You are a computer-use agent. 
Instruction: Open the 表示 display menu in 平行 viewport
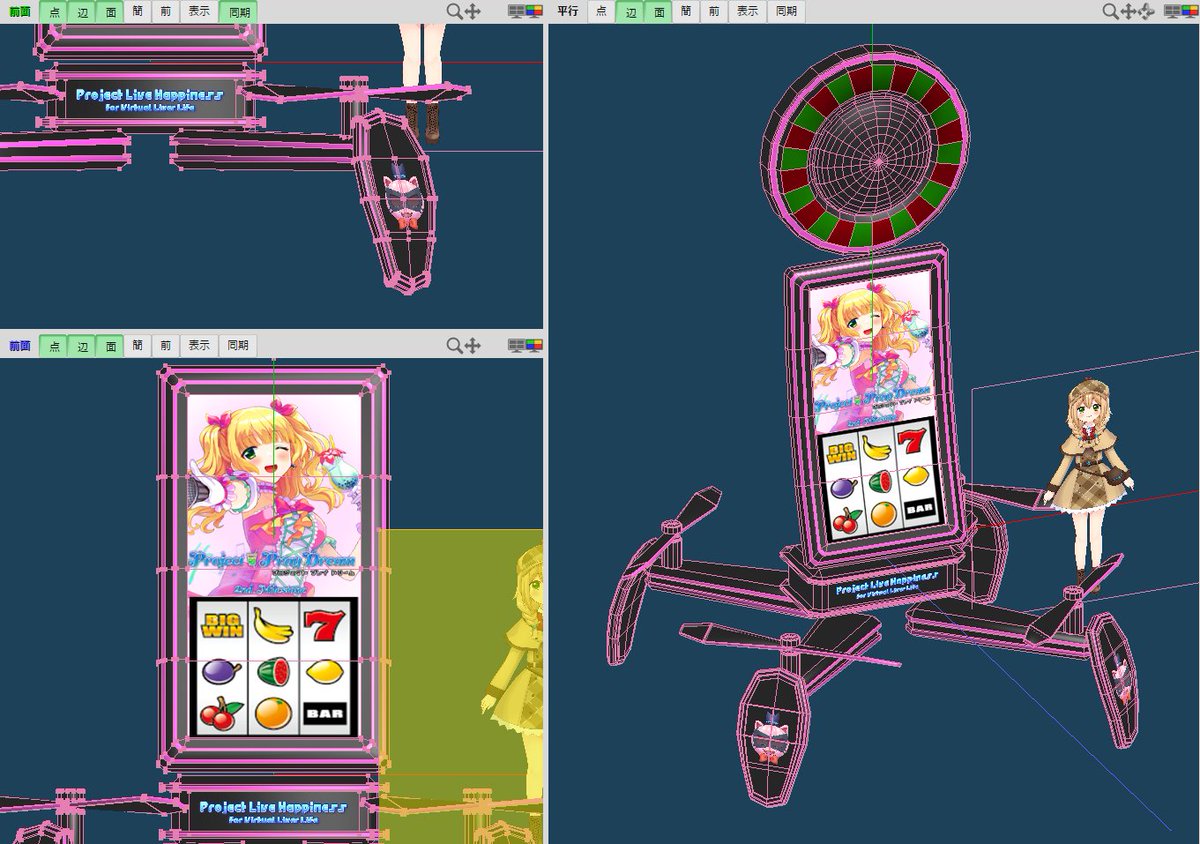[x=747, y=12]
